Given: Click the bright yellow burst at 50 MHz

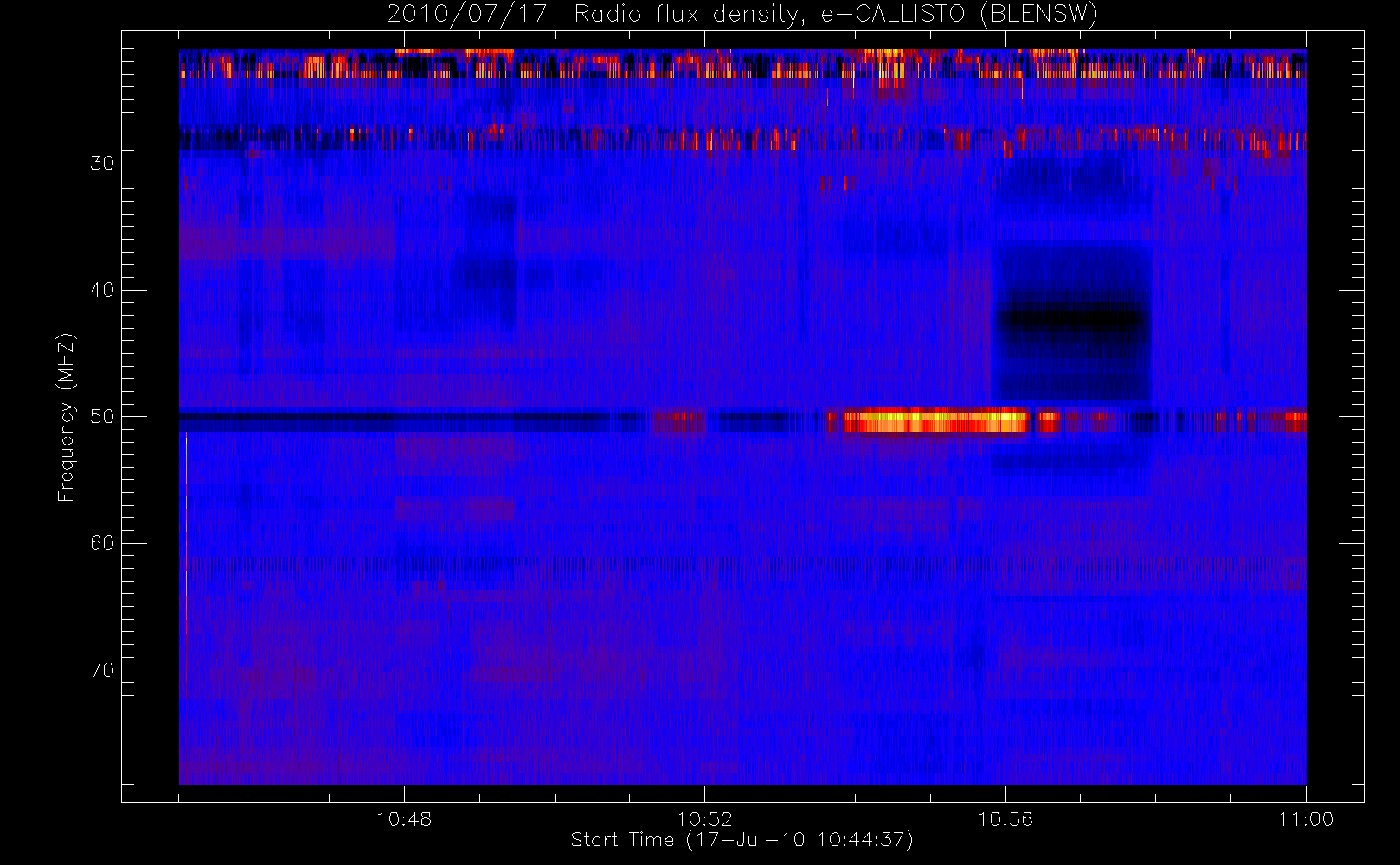Looking at the screenshot, I should pos(936,421).
